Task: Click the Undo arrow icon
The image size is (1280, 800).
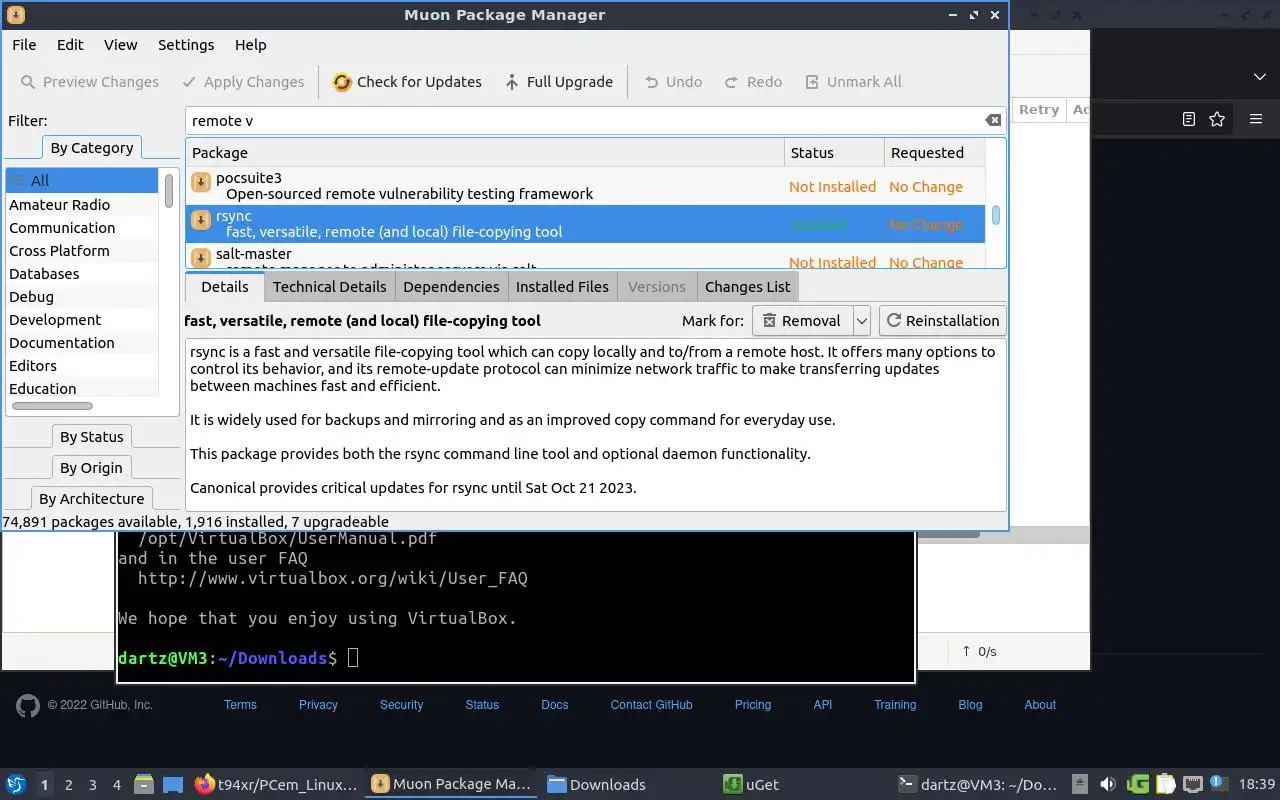Action: [651, 82]
